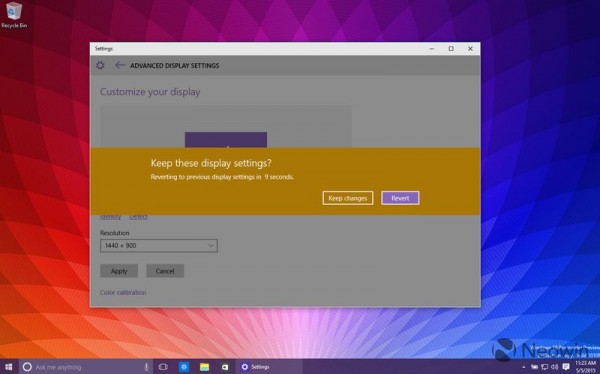This screenshot has width=600, height=374.
Task: Open the Windows Start menu
Action: coord(9,367)
